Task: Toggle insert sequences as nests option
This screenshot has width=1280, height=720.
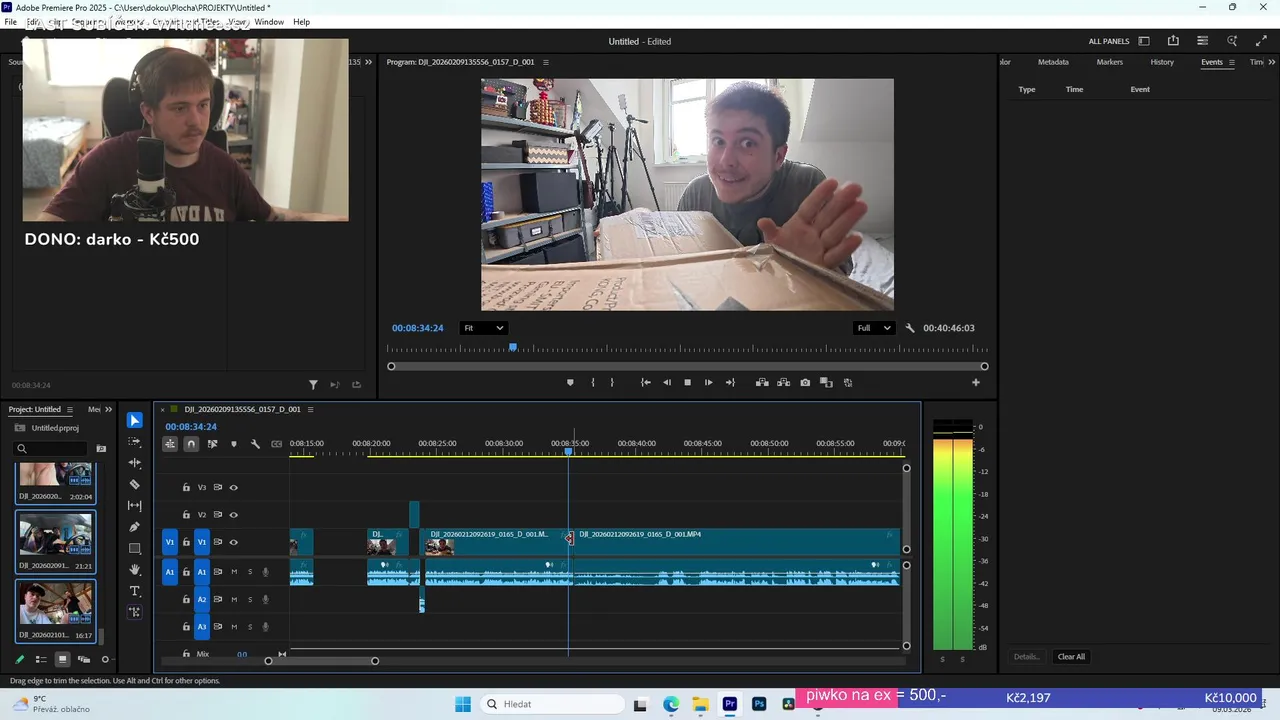Action: 170,444
